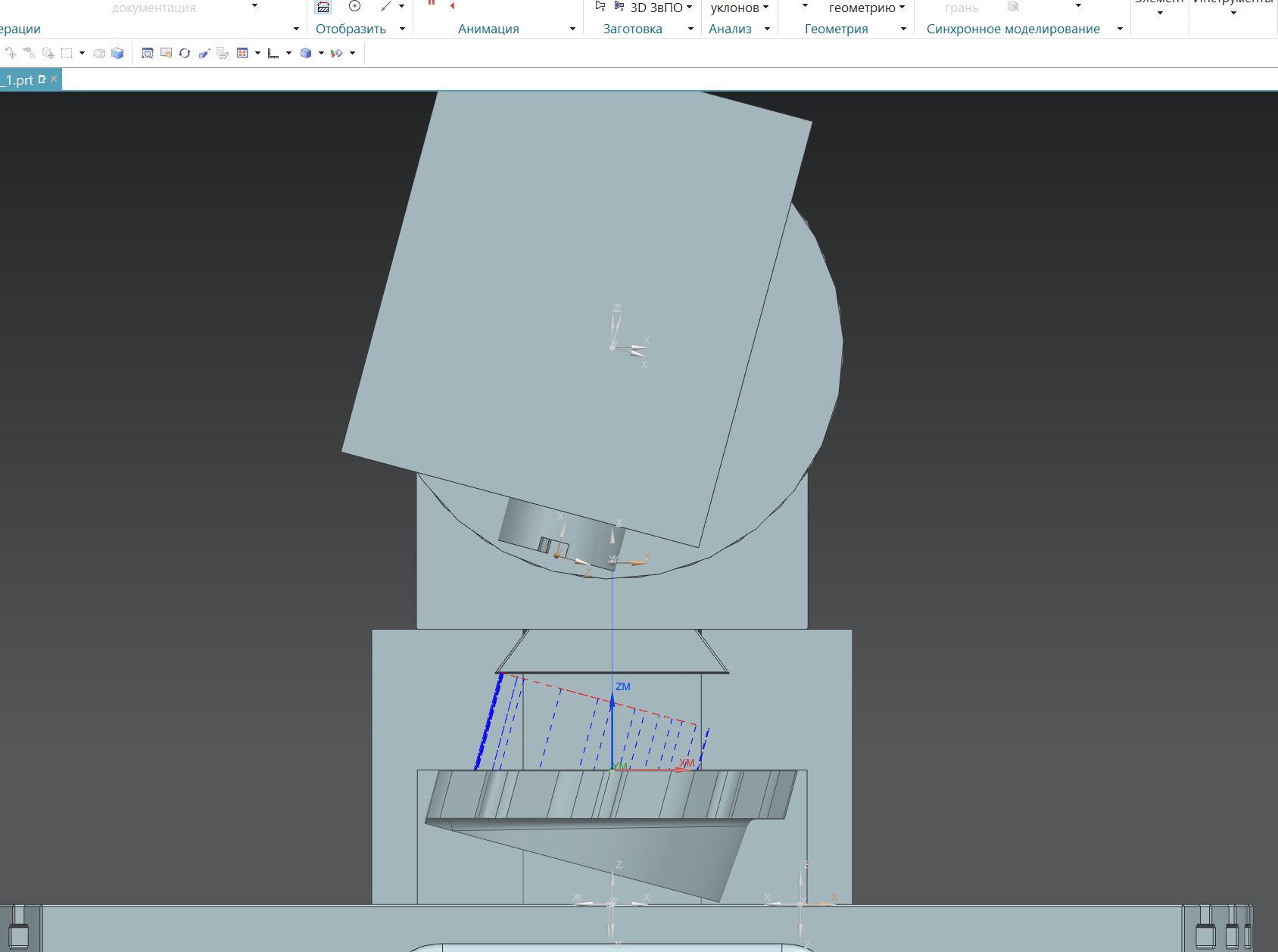Click the second flag icon beside 3D ЗвПО
This screenshot has height=952, width=1278.
tap(619, 6)
